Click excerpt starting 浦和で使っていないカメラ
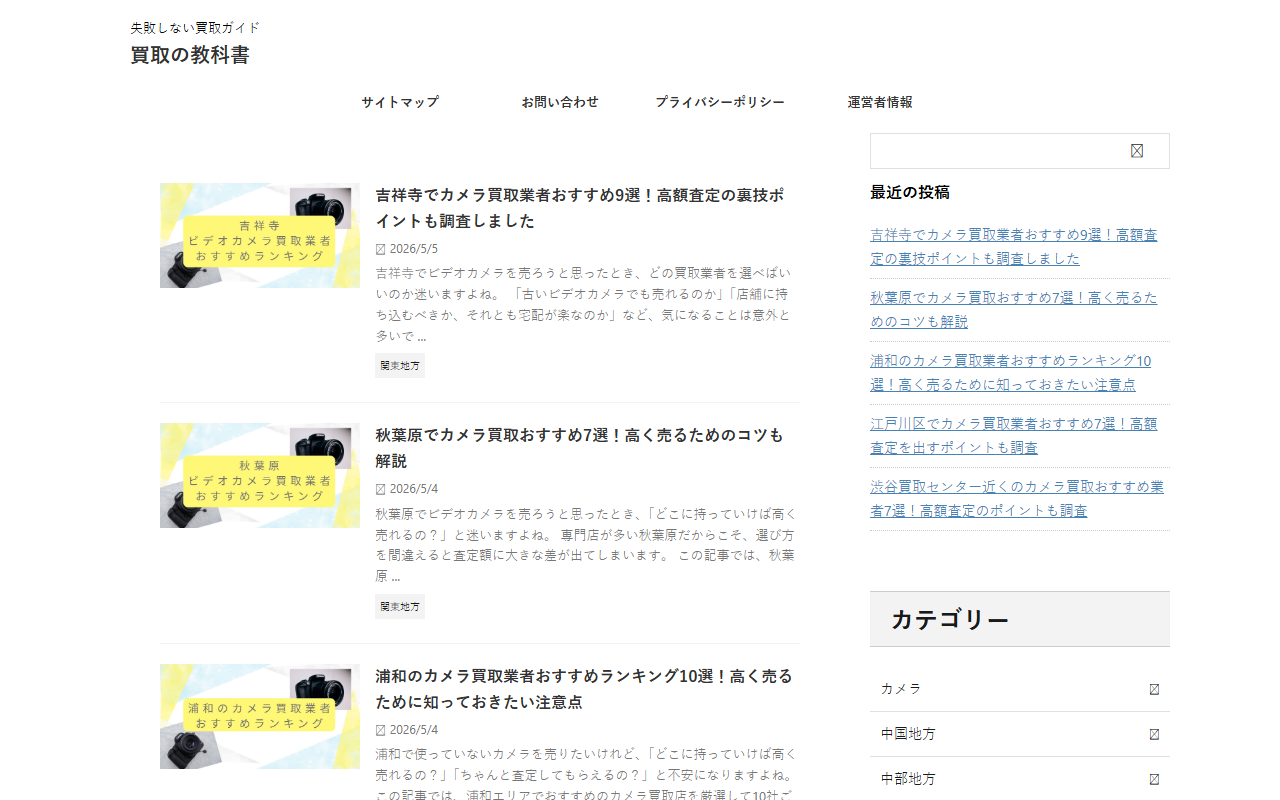Image resolution: width=1280 pixels, height=800 pixels. point(585,774)
